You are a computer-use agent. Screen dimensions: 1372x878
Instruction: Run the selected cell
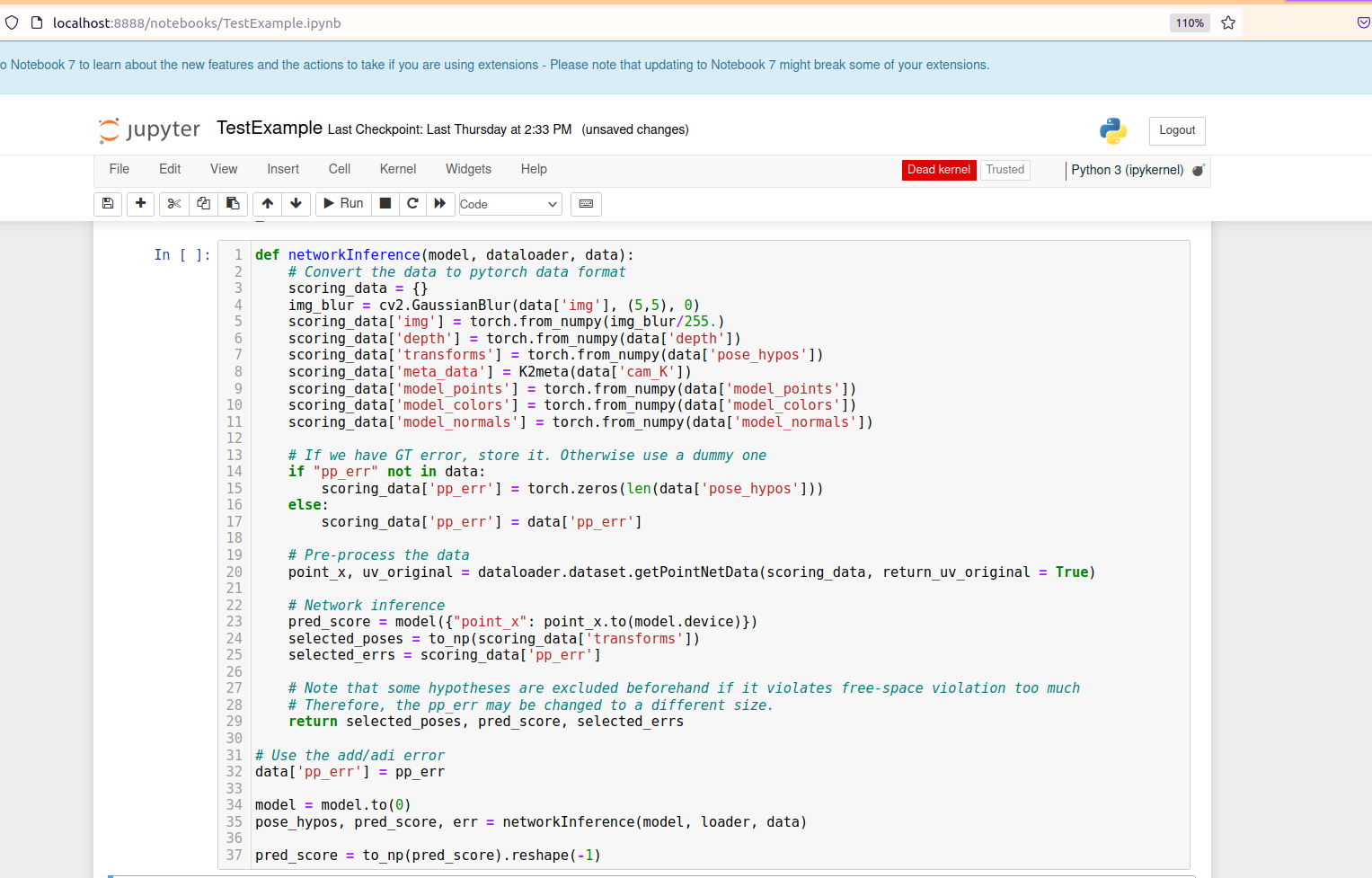[342, 204]
